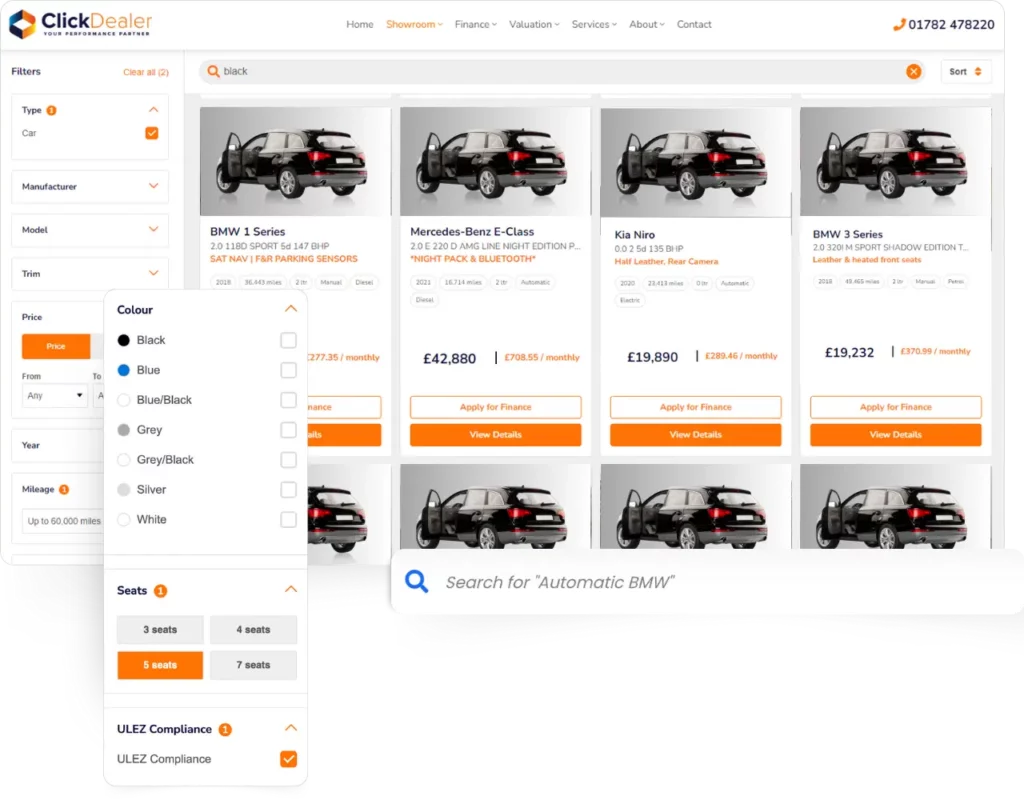Select the 3 seats option
Screen dimensions: 1024x800
[x=160, y=630]
